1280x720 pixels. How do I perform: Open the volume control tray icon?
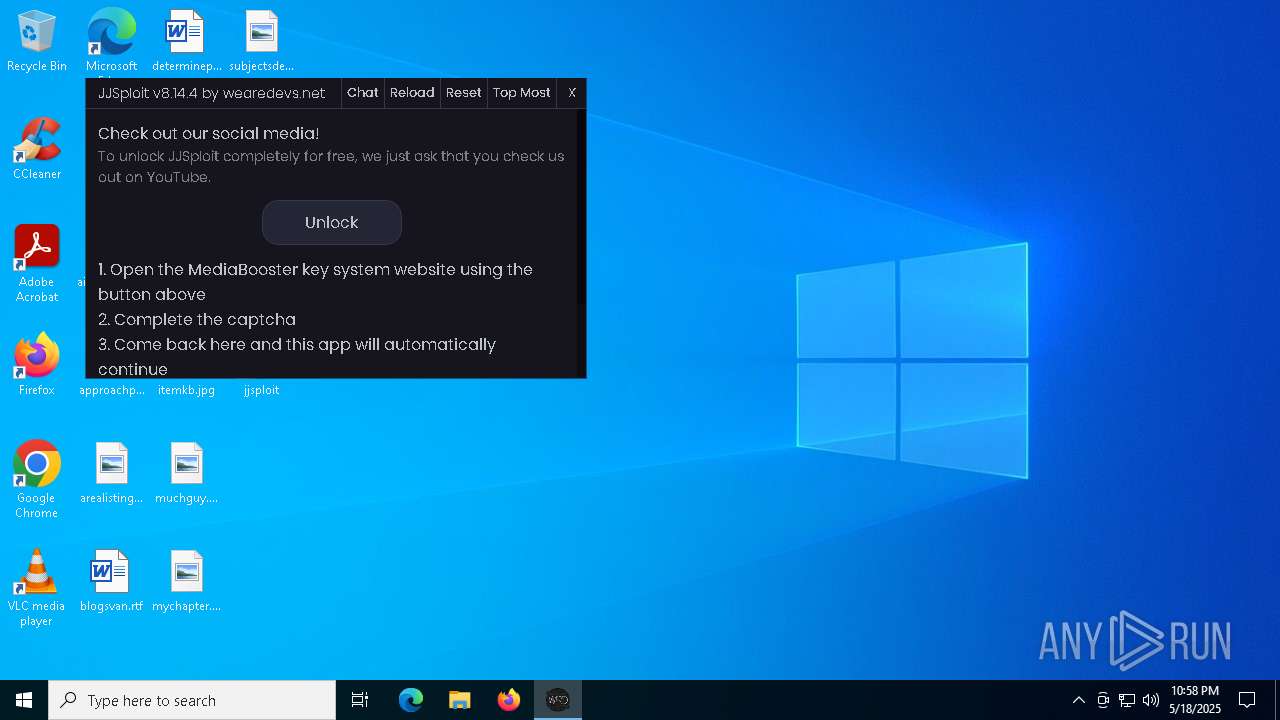click(1151, 700)
